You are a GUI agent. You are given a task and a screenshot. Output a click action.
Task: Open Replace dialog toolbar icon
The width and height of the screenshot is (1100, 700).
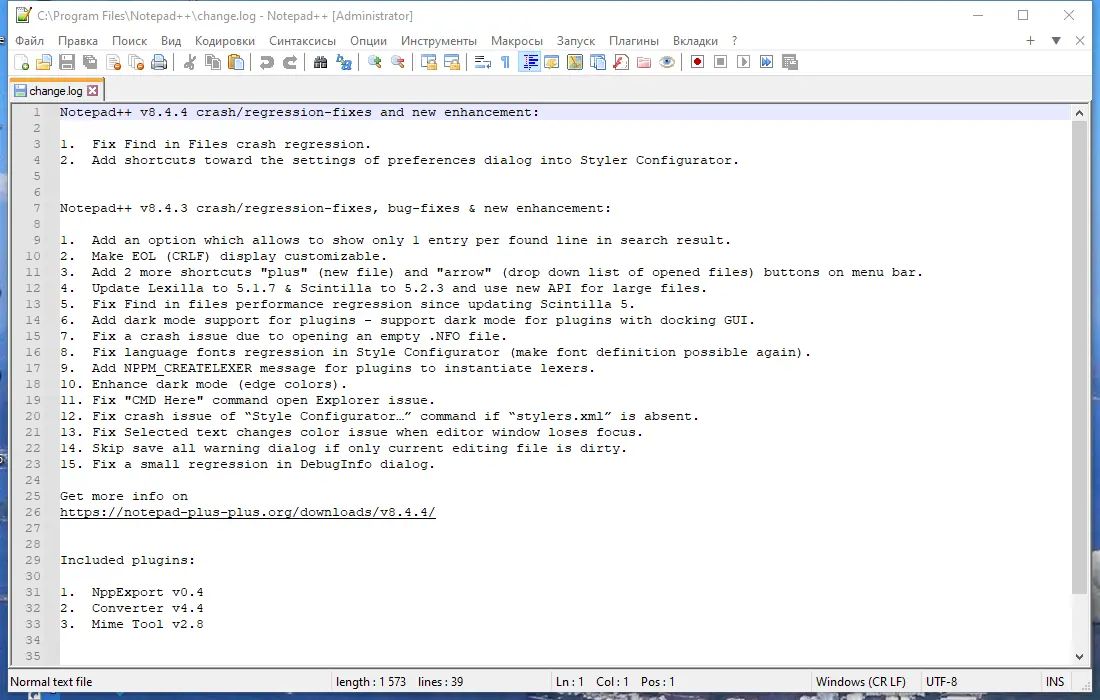344,62
